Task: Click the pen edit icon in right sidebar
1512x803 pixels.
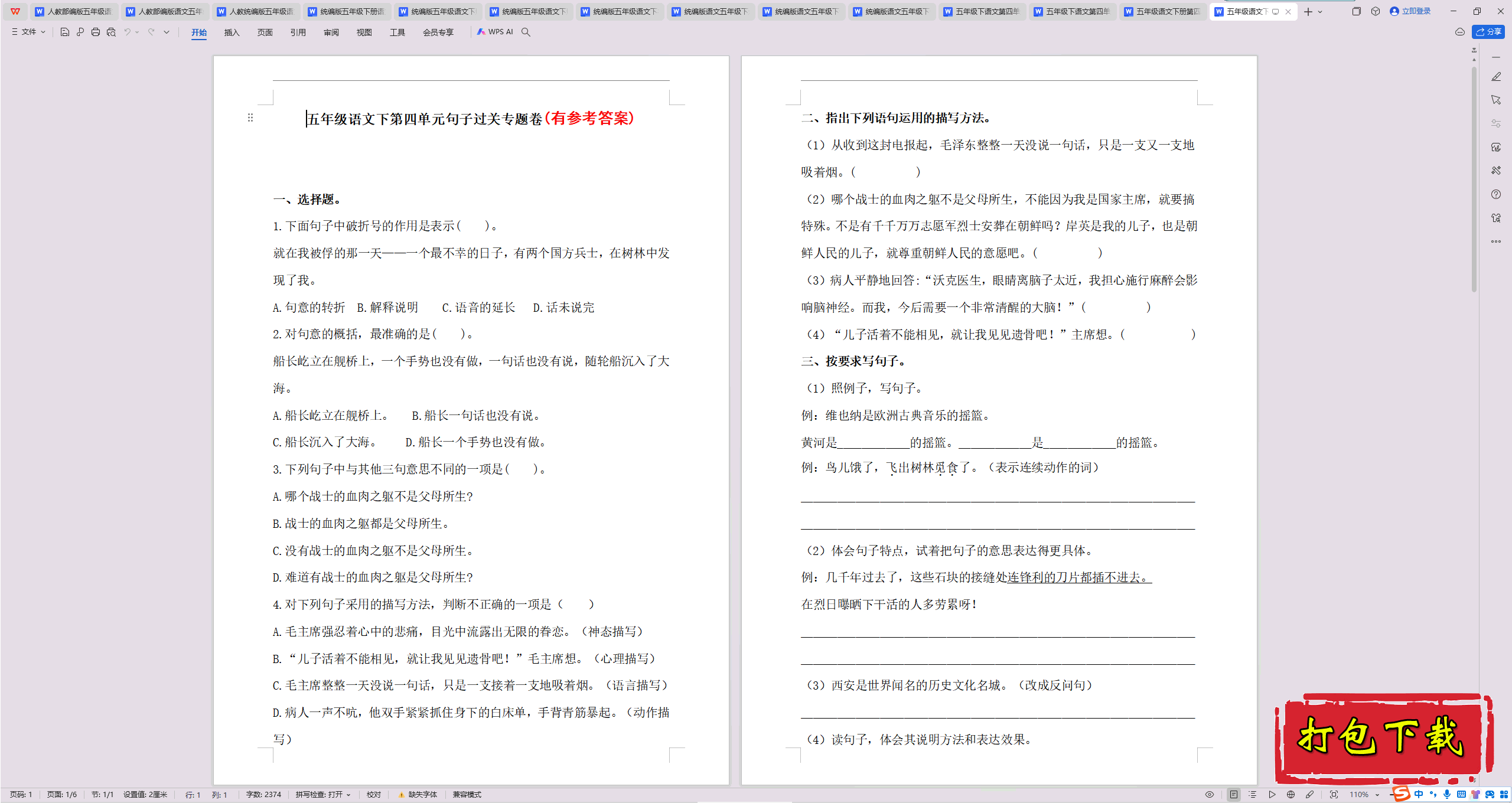Action: 1495,77
